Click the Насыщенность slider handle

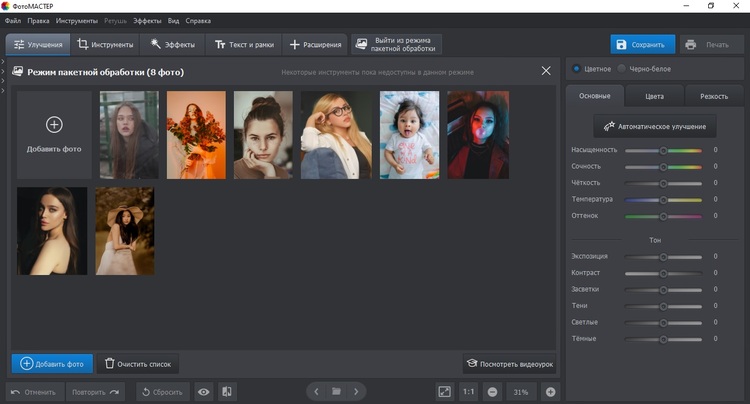tap(663, 150)
